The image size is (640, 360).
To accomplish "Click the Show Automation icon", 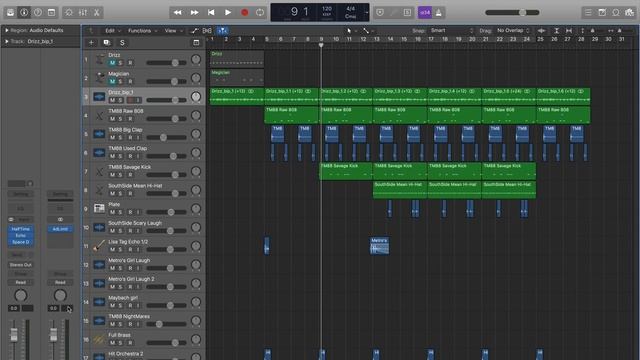I will pos(195,31).
